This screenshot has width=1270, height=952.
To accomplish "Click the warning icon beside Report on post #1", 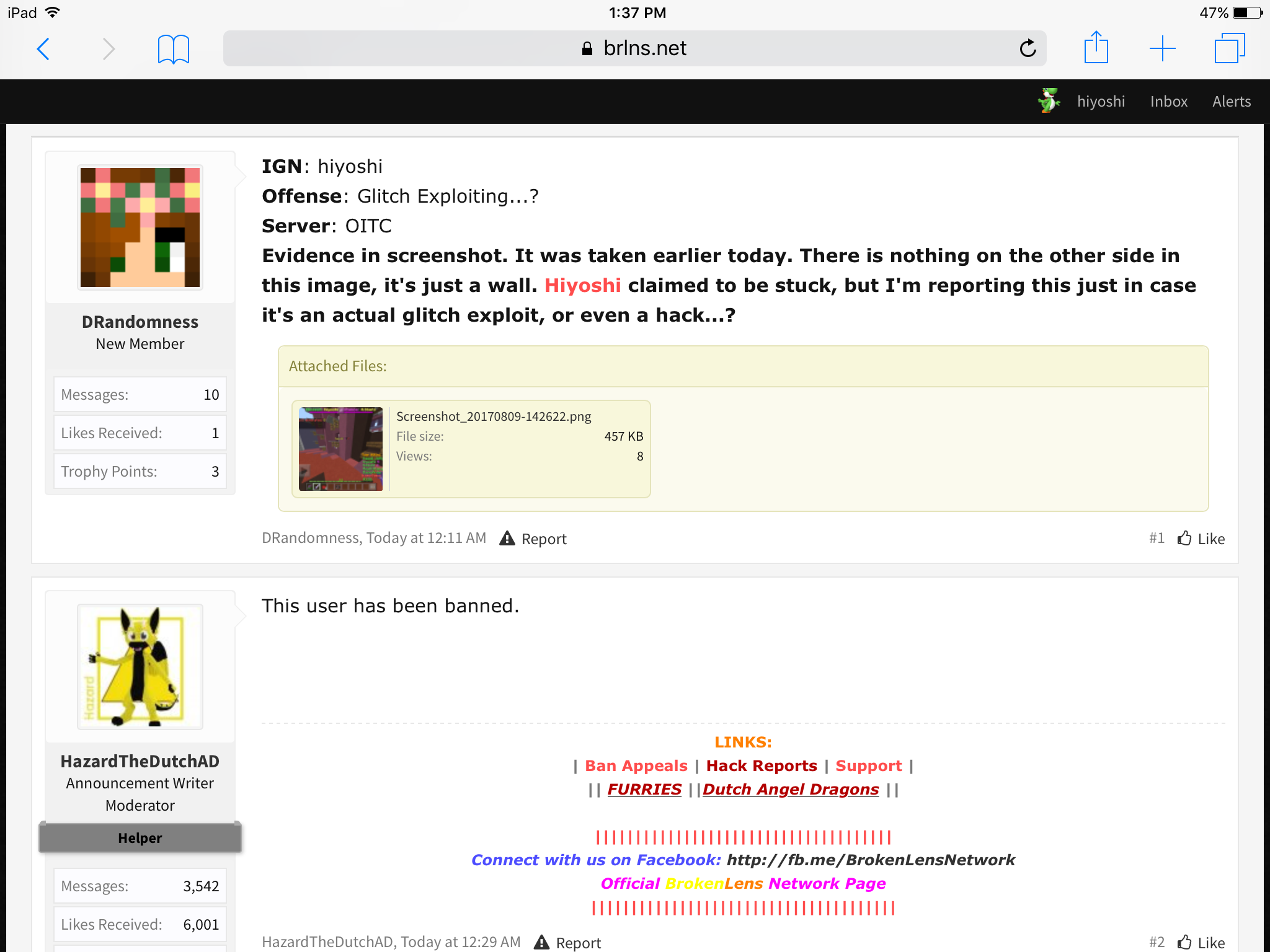I will tap(507, 538).
